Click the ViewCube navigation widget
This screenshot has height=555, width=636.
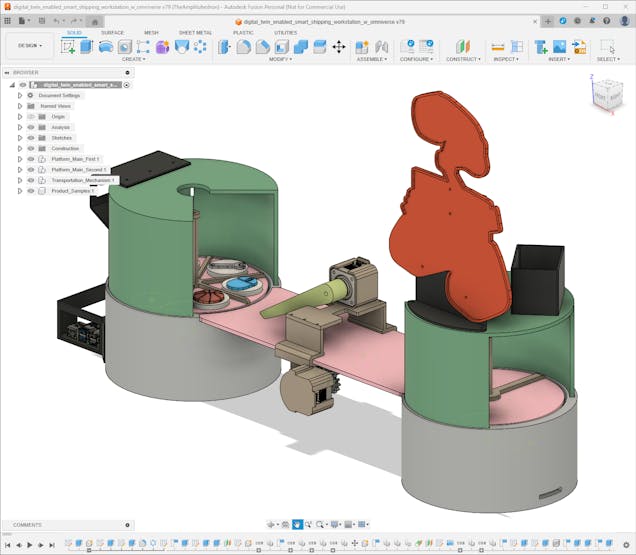click(607, 95)
